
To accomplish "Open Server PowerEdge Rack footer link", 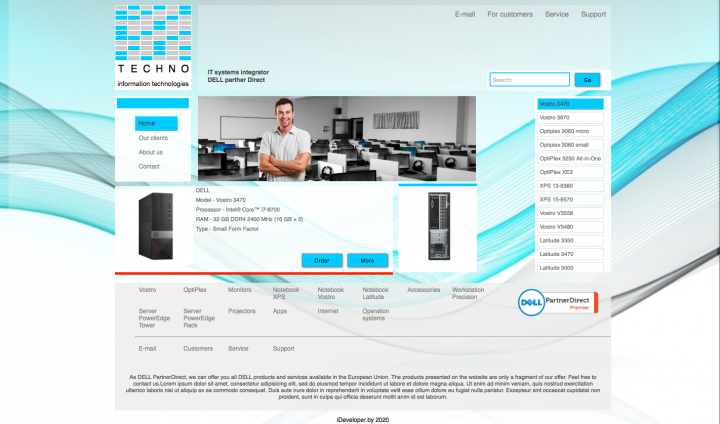I will click(199, 318).
